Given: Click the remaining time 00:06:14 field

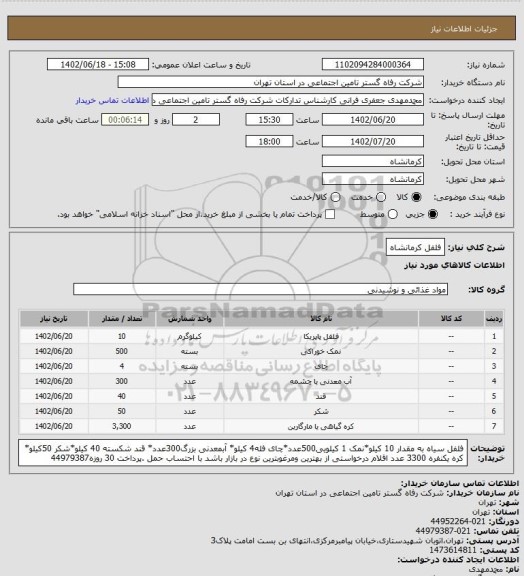Looking at the screenshot, I should [125, 120].
